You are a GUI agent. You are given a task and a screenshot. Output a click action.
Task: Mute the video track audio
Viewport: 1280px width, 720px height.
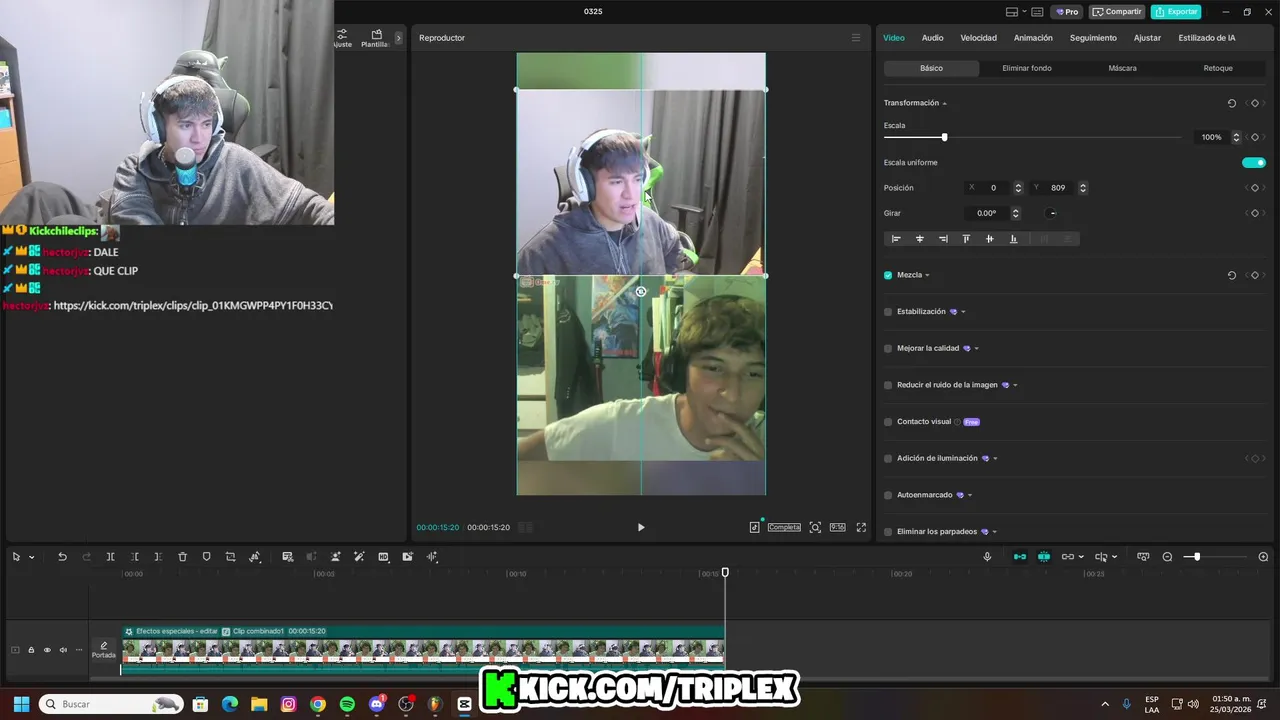pos(63,650)
